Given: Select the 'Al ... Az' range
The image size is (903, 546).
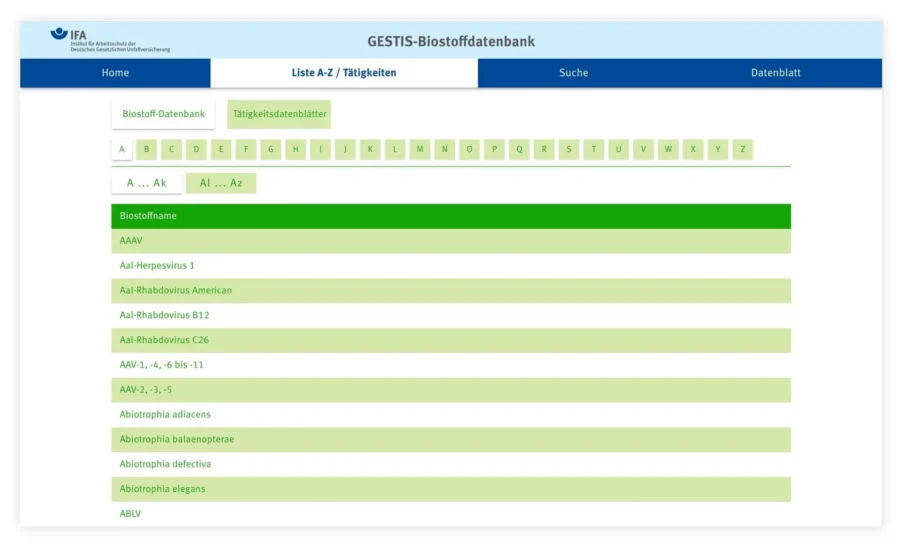Looking at the screenshot, I should [221, 183].
